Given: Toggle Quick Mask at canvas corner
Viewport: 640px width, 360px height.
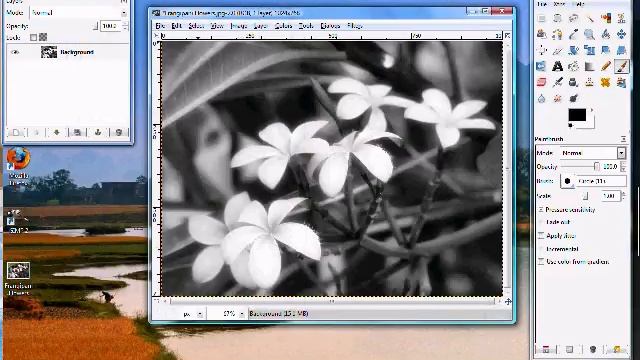Looking at the screenshot, I should 156,301.
